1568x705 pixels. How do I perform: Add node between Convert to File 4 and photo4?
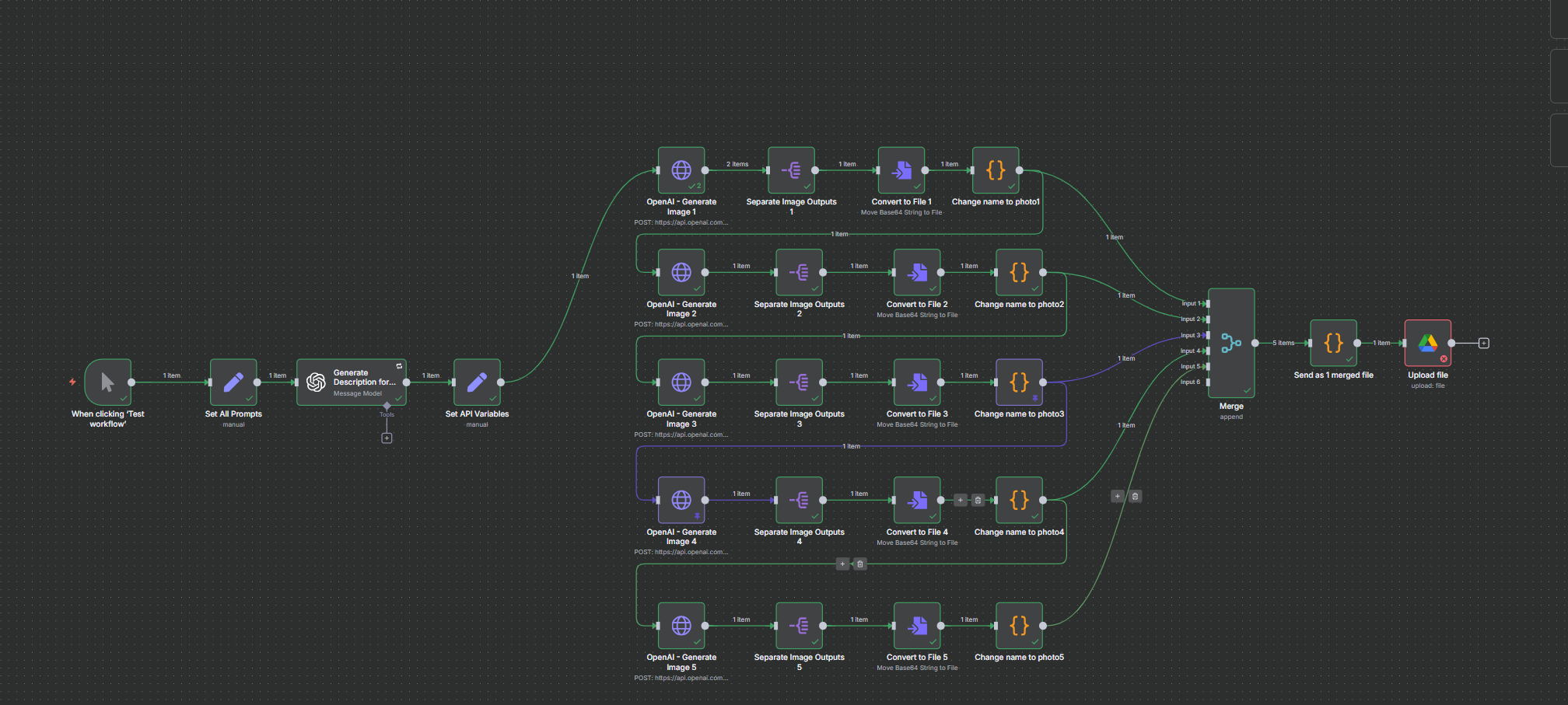click(x=961, y=500)
